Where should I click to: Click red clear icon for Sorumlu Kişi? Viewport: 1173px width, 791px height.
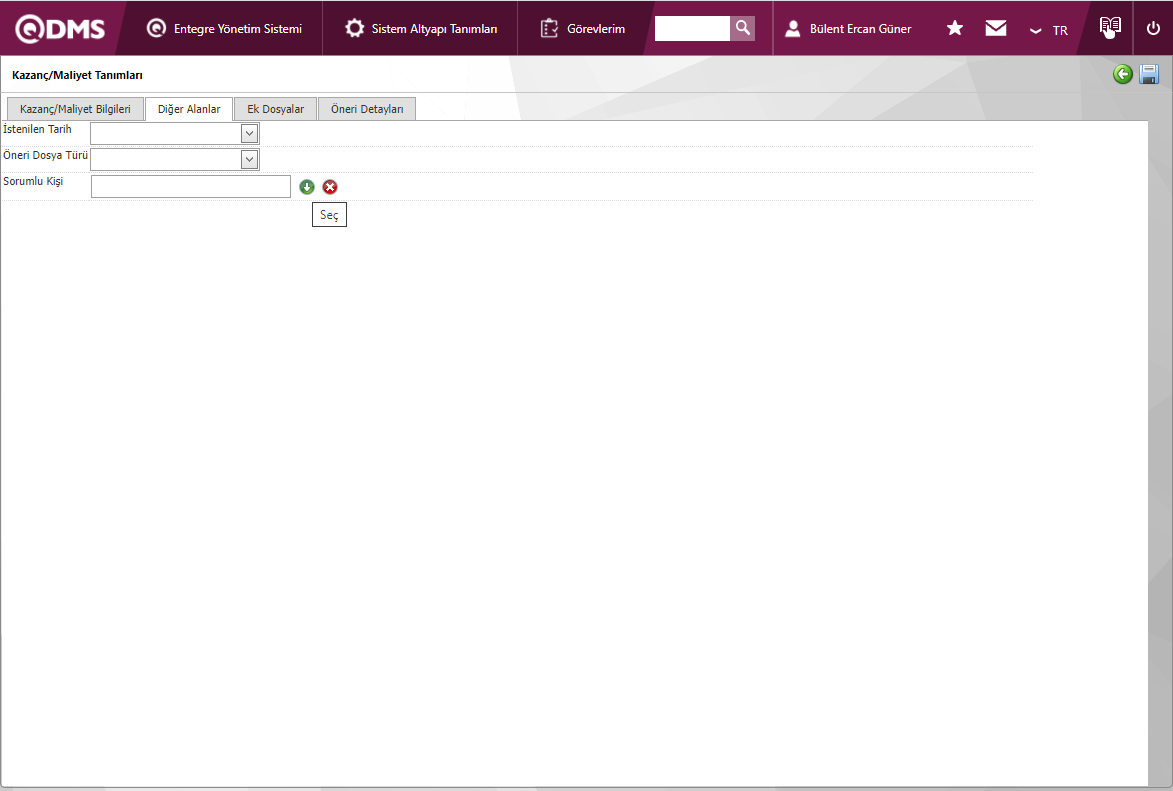330,187
